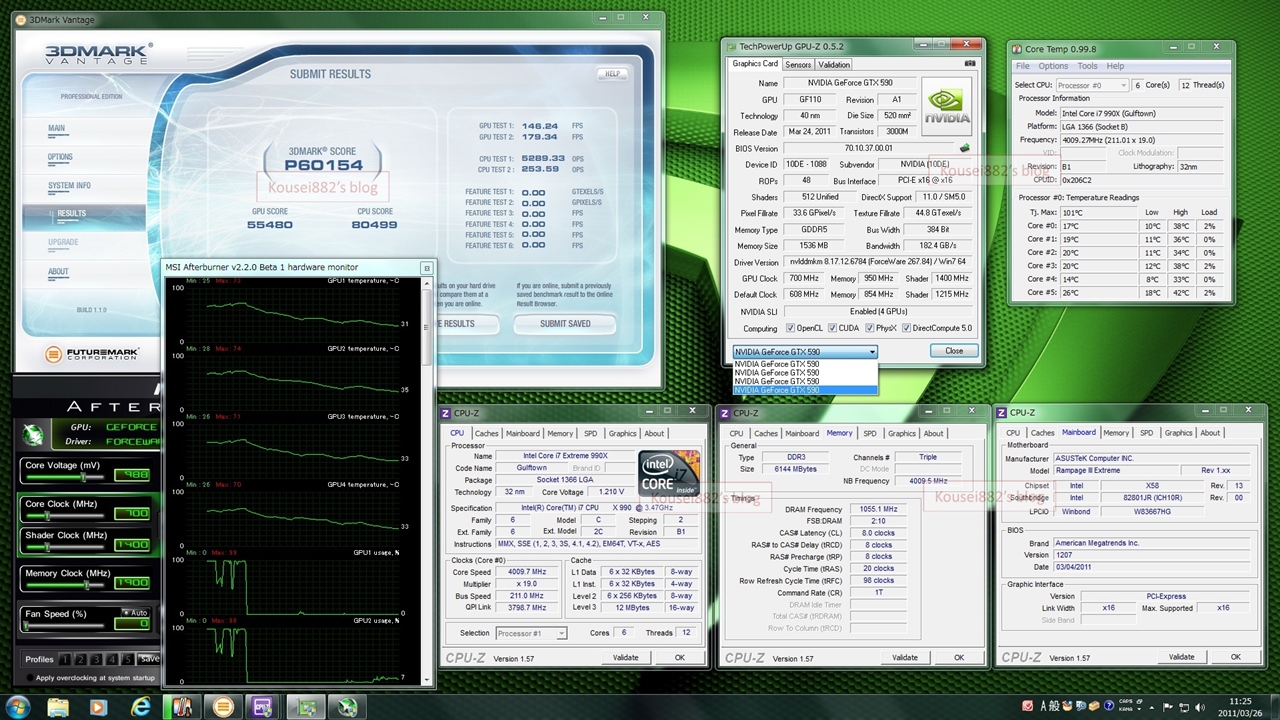Open Windows Media Player from the taskbar
Image resolution: width=1280 pixels, height=720 pixels.
coord(98,707)
